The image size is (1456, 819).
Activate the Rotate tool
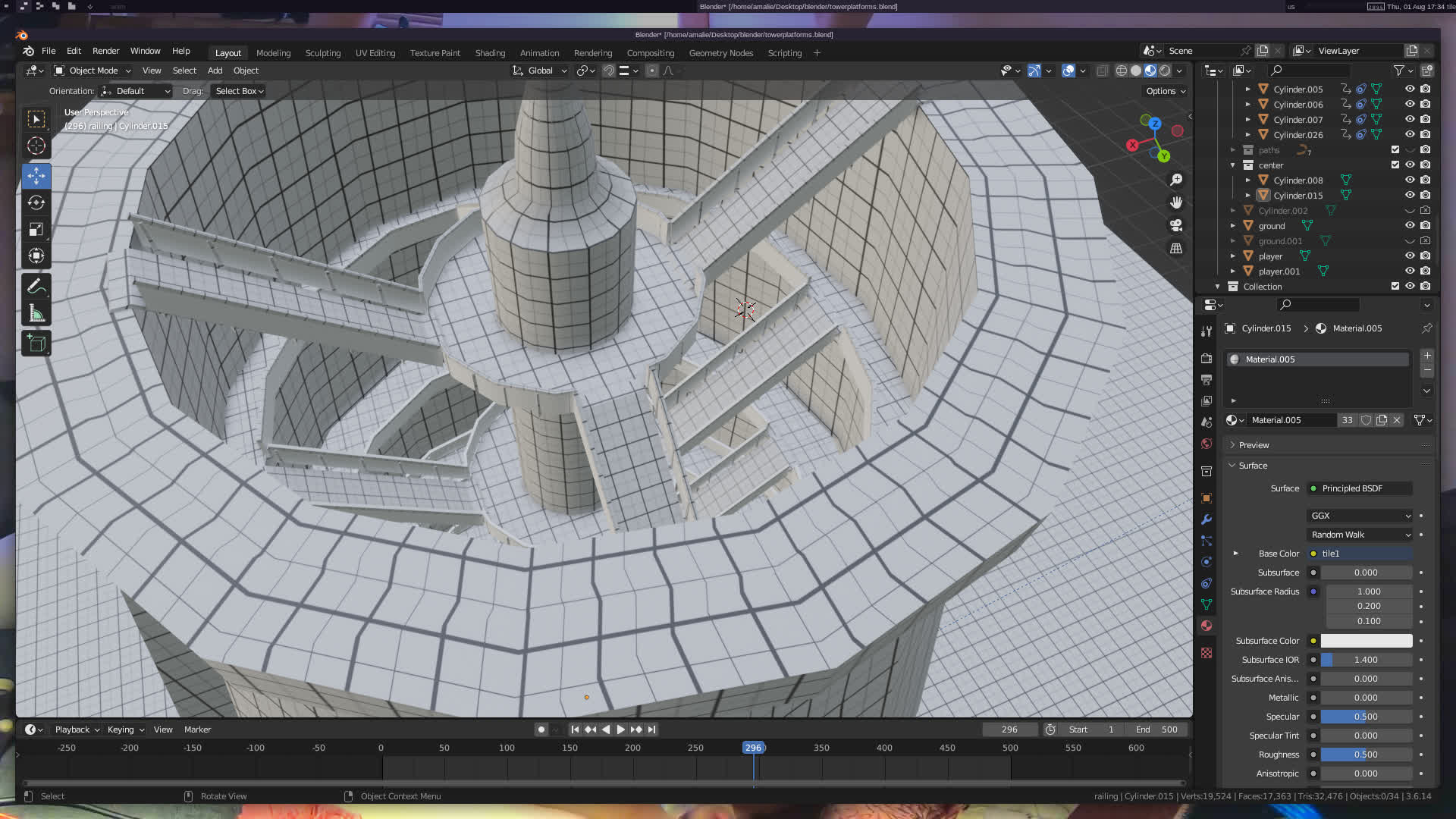36,202
